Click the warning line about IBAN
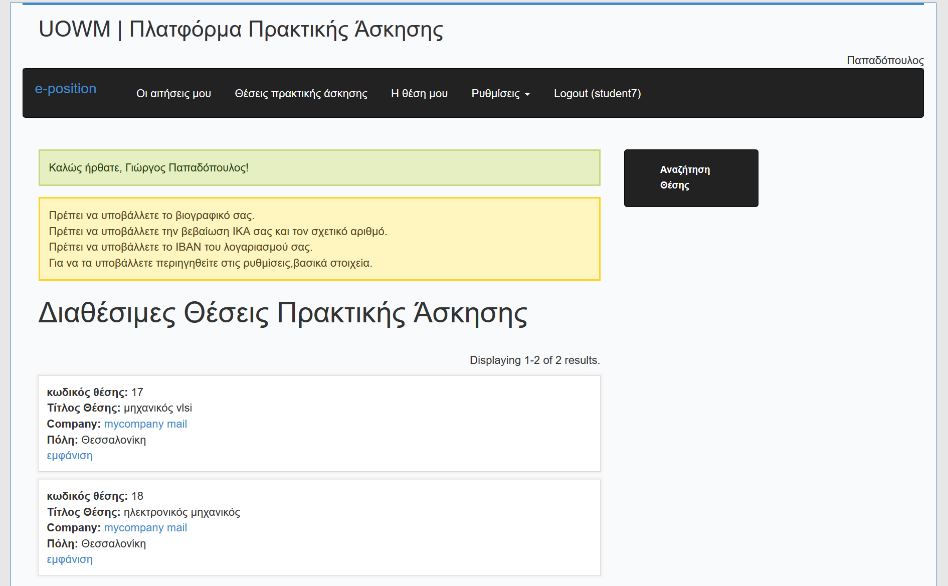 (180, 247)
